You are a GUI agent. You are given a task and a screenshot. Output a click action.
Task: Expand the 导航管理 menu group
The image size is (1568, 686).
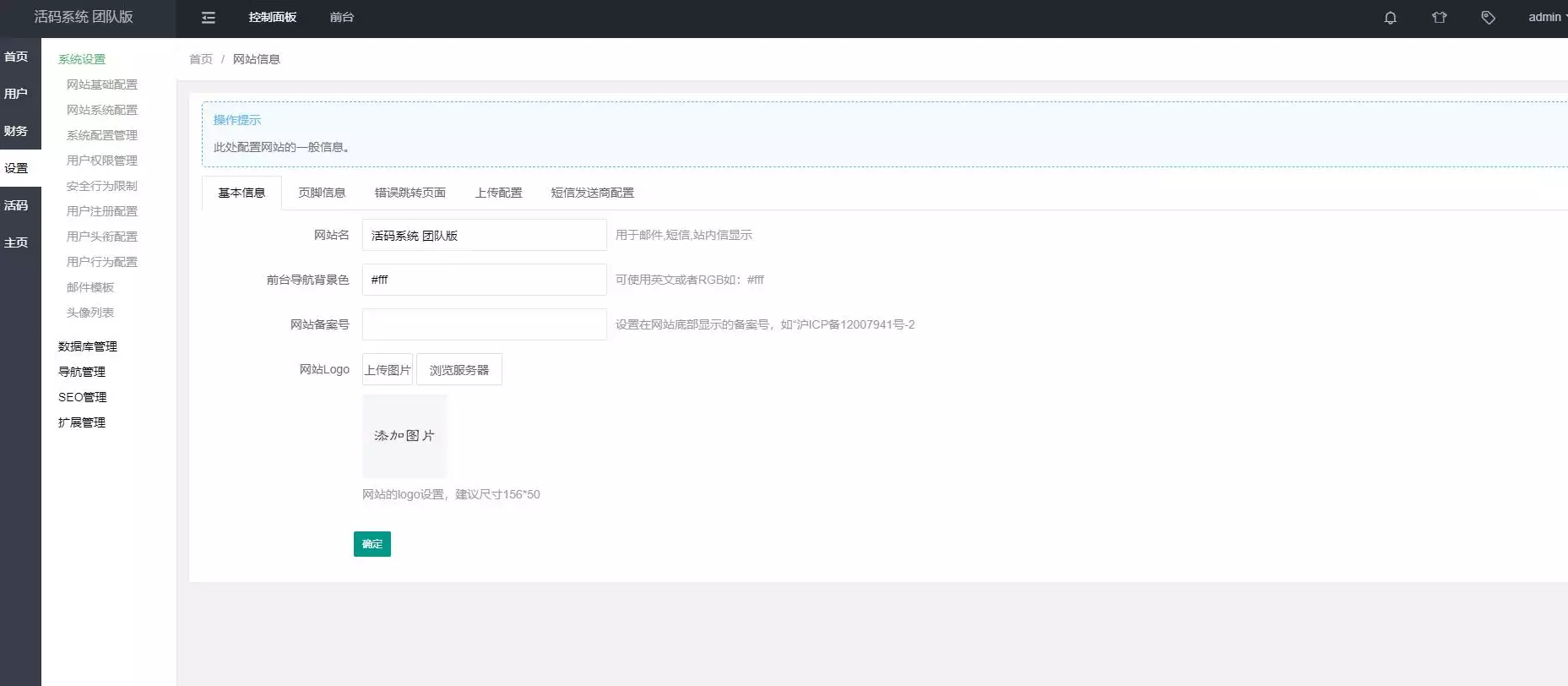coord(82,372)
